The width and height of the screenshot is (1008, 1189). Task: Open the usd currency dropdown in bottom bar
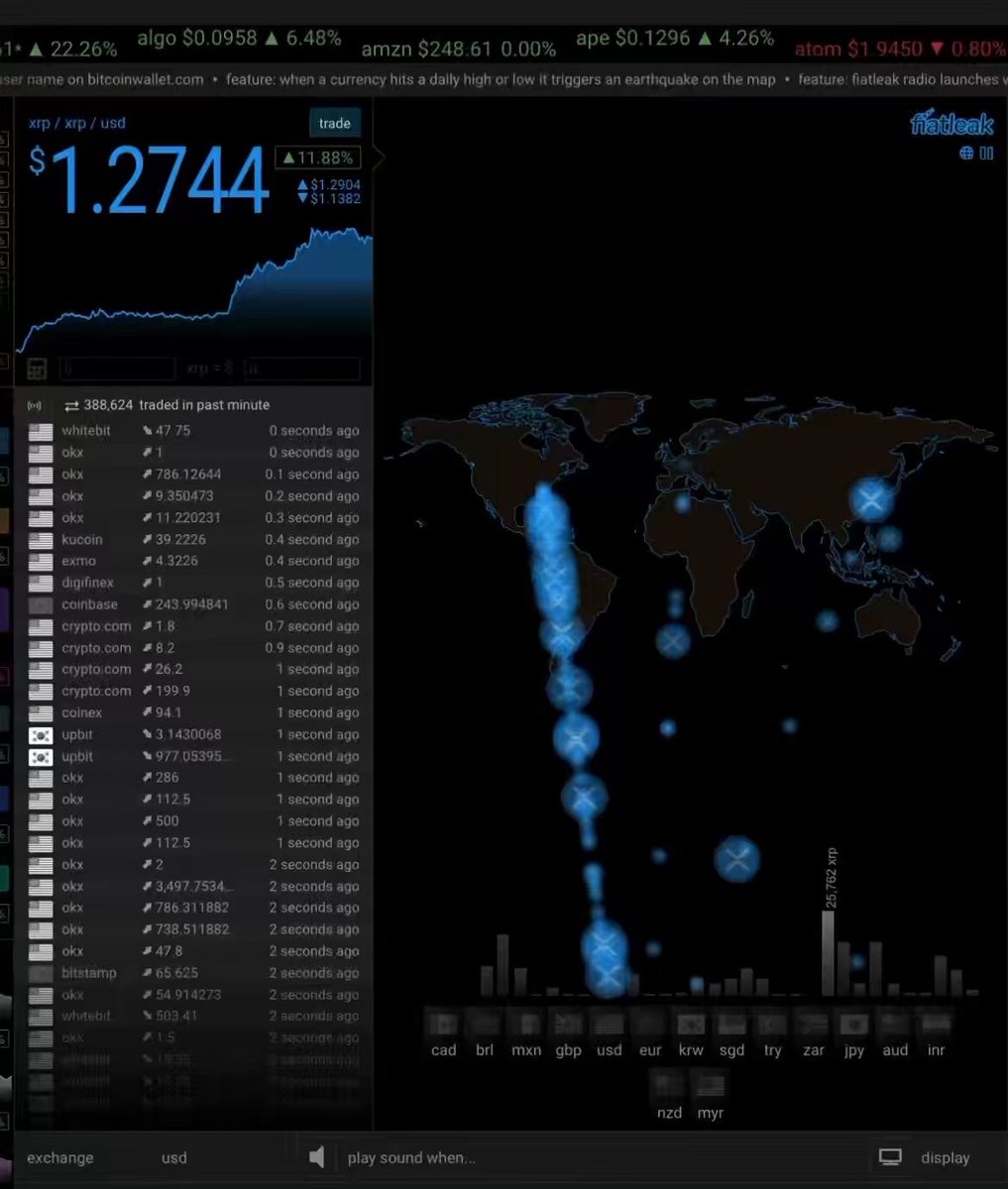point(174,1158)
